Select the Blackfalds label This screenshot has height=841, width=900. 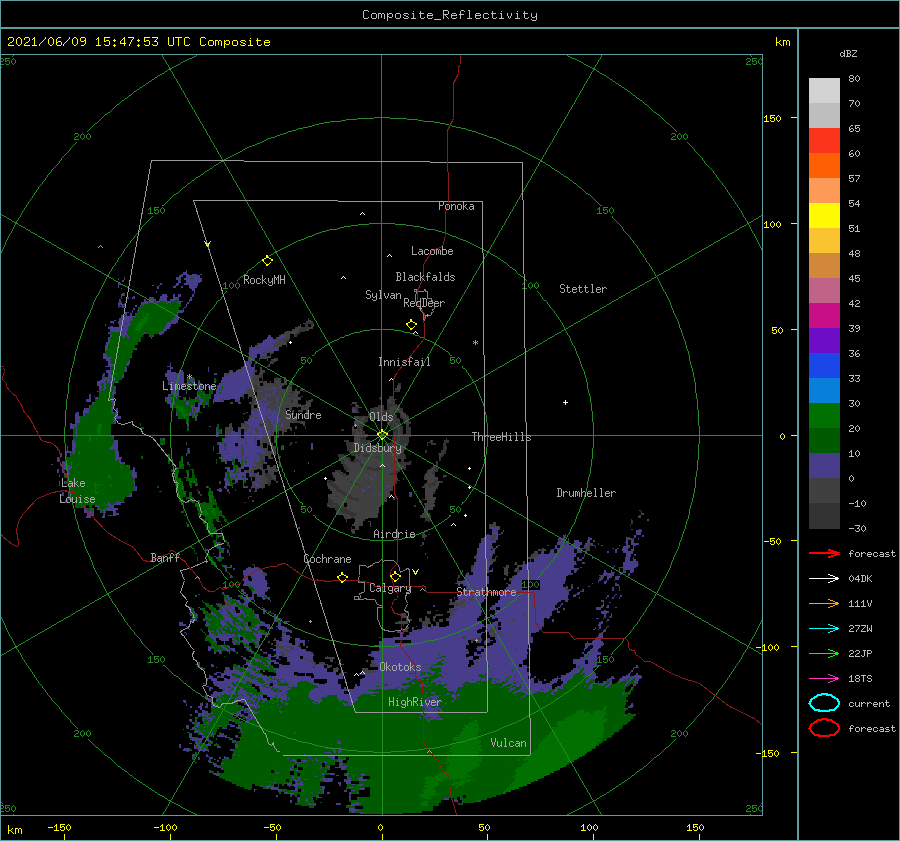425,277
